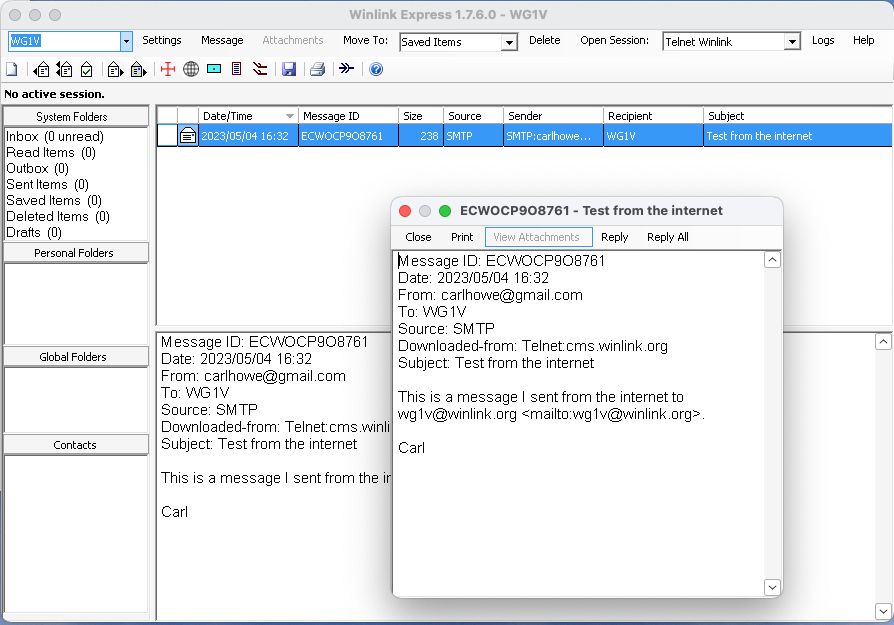Click the Delete button in the toolbar

545,40
